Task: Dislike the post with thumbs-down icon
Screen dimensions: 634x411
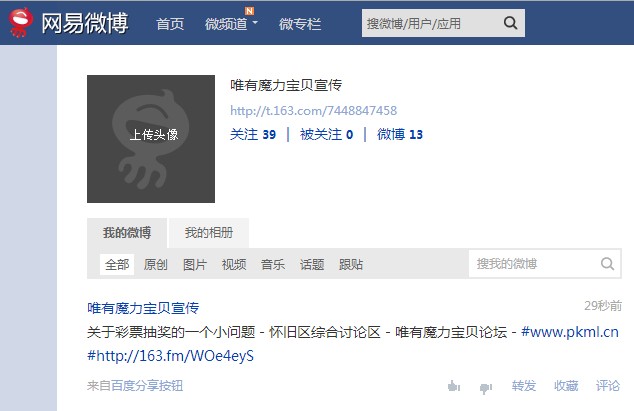Action: (486, 388)
